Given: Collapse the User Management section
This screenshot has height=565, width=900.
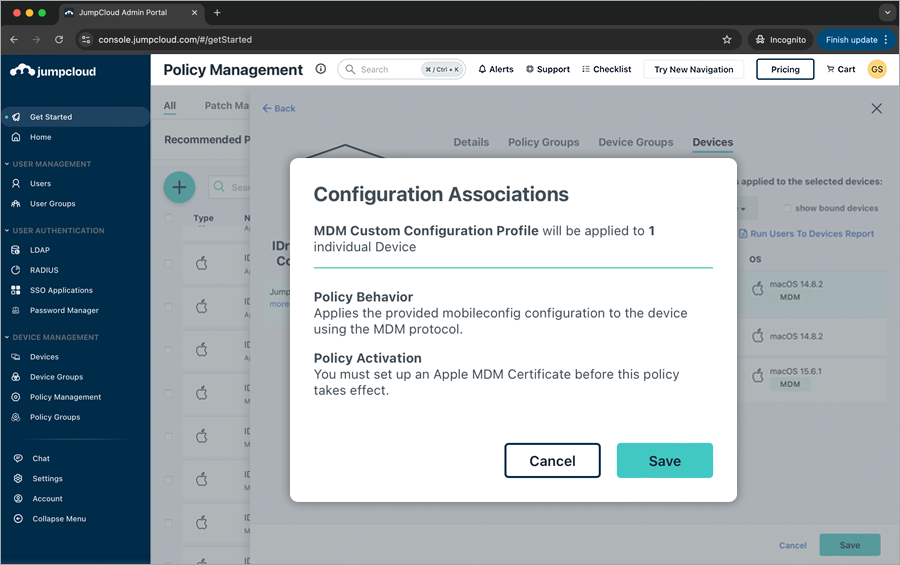Looking at the screenshot, I should [51, 164].
